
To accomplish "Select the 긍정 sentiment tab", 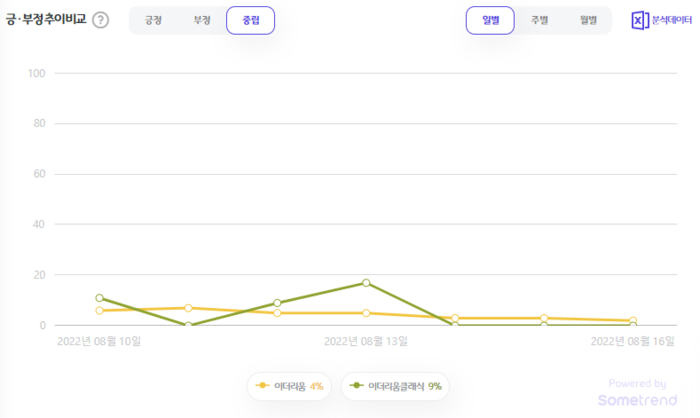I will pos(153,20).
